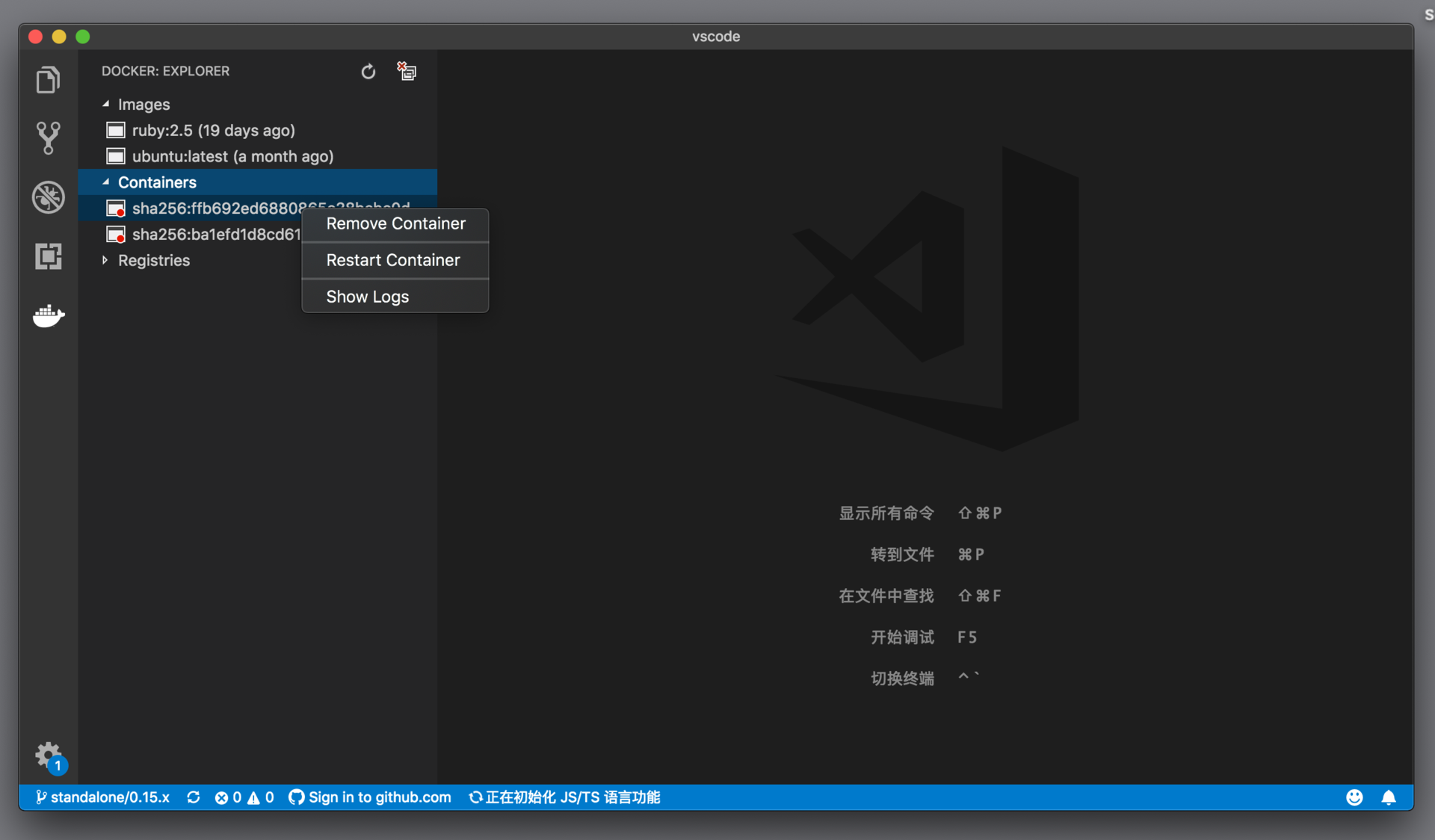Expand the Registries tree section

point(105,260)
